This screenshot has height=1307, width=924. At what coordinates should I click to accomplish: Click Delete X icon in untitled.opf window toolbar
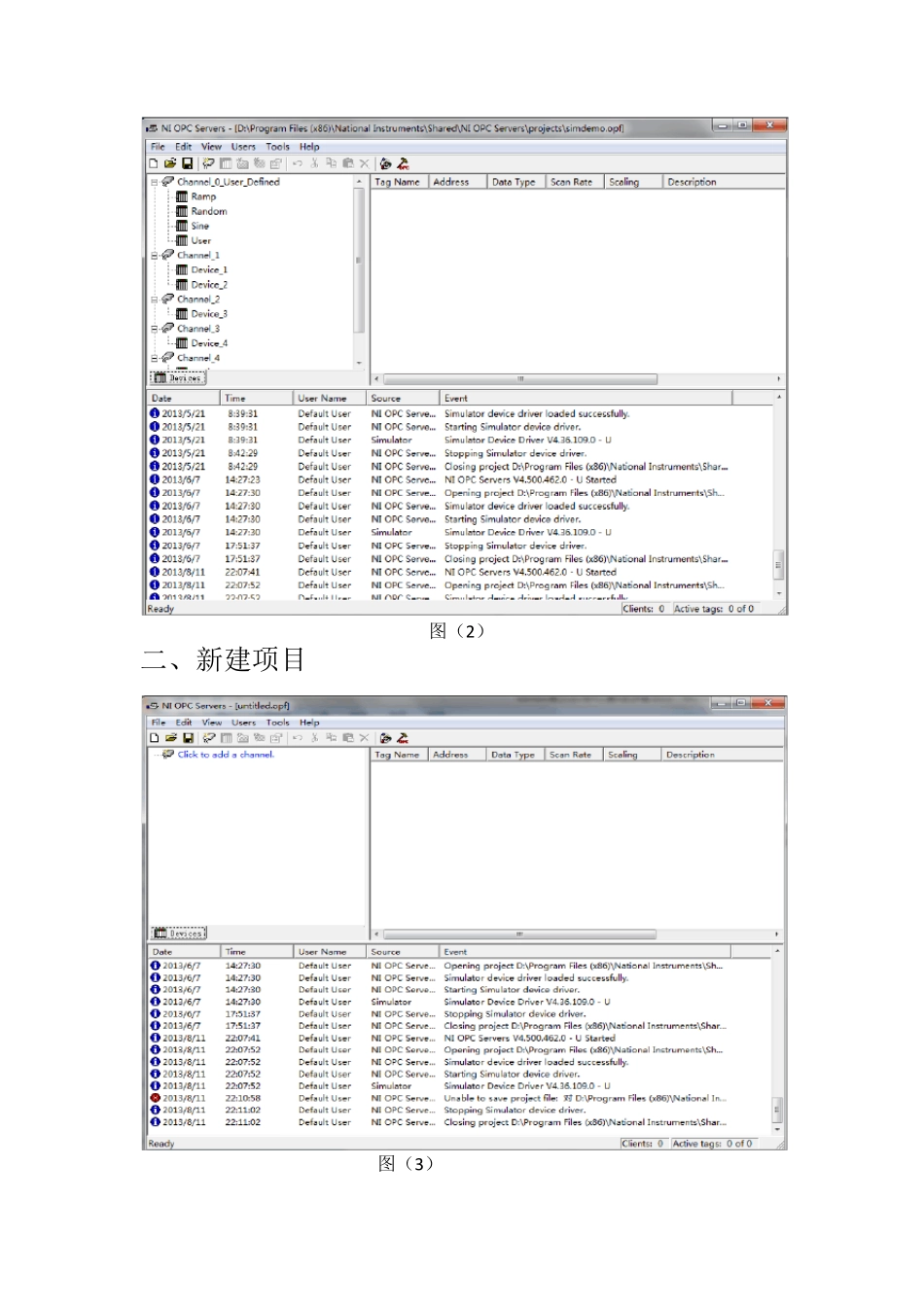pyautogui.click(x=365, y=738)
